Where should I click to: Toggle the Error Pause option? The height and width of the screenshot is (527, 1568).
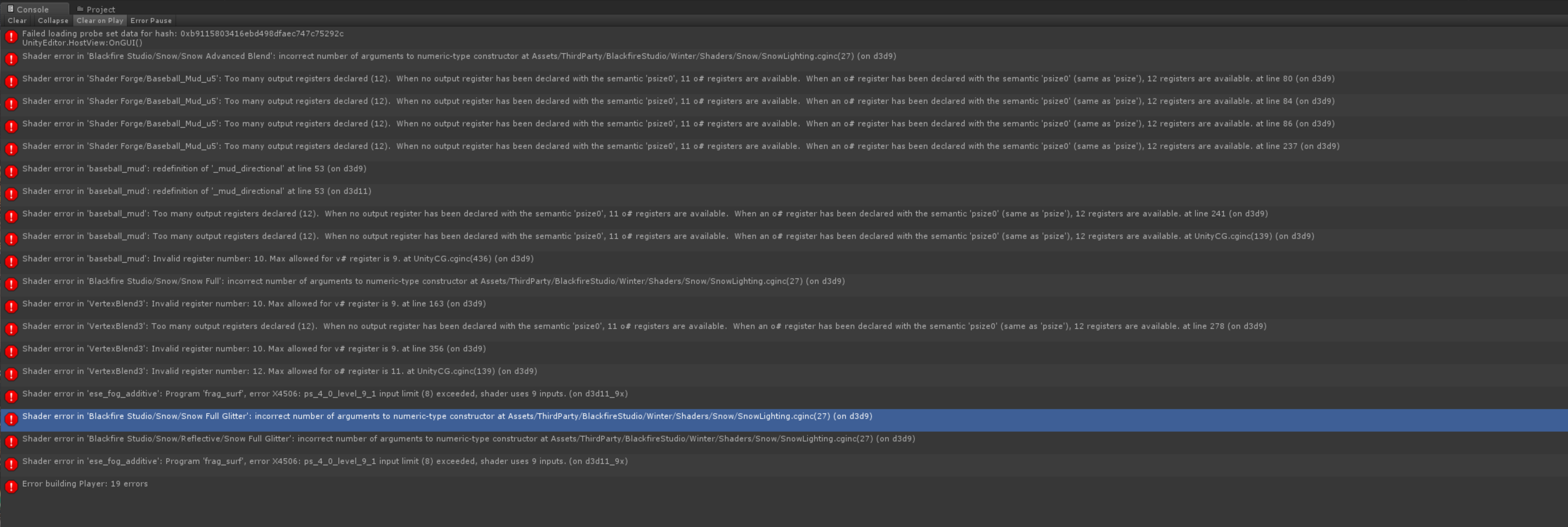coord(151,21)
